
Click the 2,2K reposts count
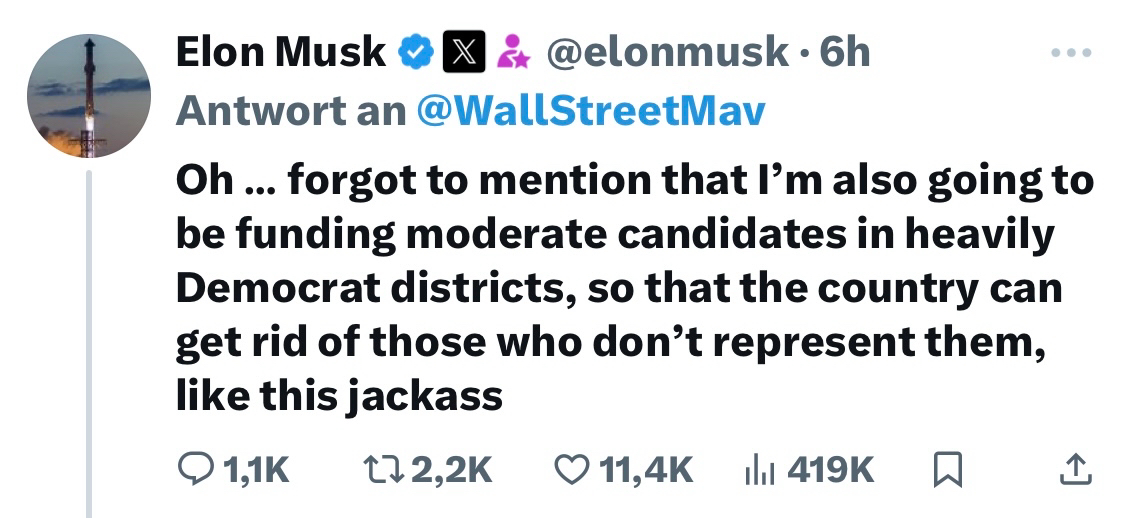click(x=453, y=471)
